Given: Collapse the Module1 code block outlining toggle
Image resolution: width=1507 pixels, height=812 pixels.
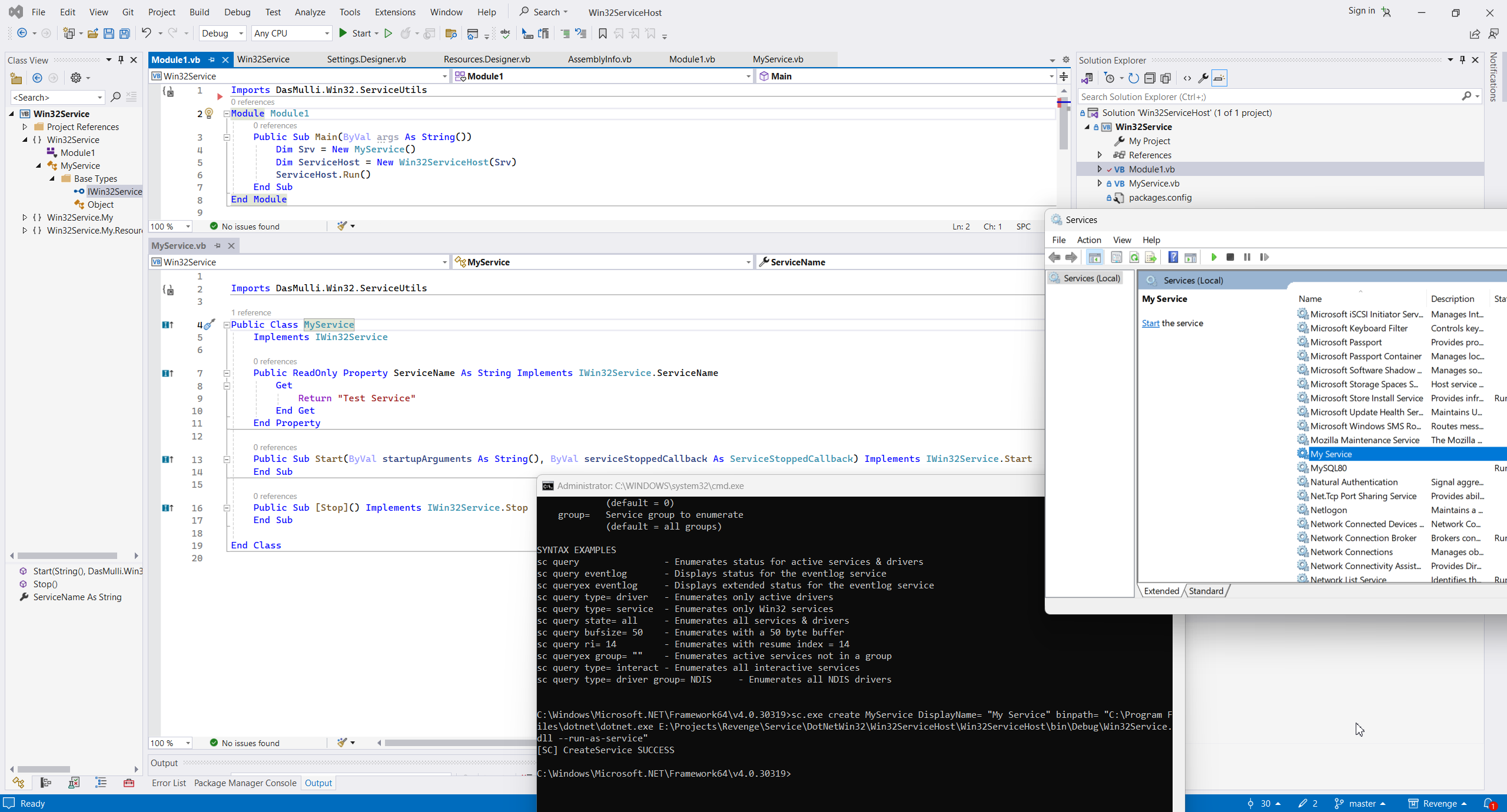Looking at the screenshot, I should (227, 114).
